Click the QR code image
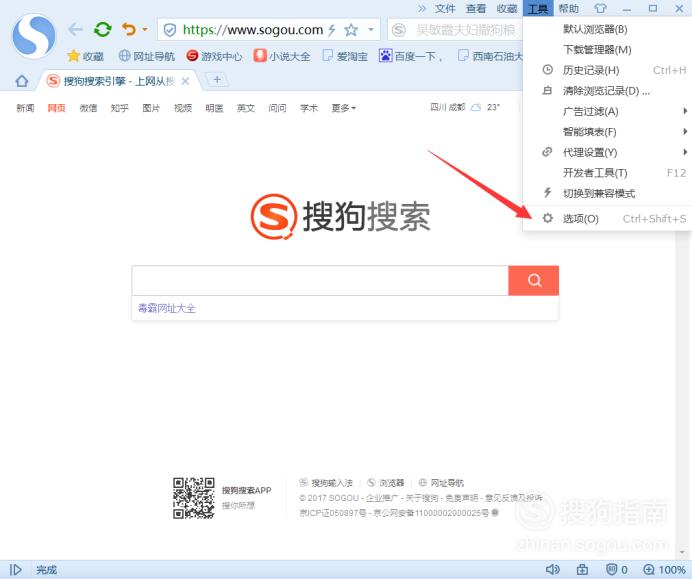Screen dimensions: 692x579 194,498
